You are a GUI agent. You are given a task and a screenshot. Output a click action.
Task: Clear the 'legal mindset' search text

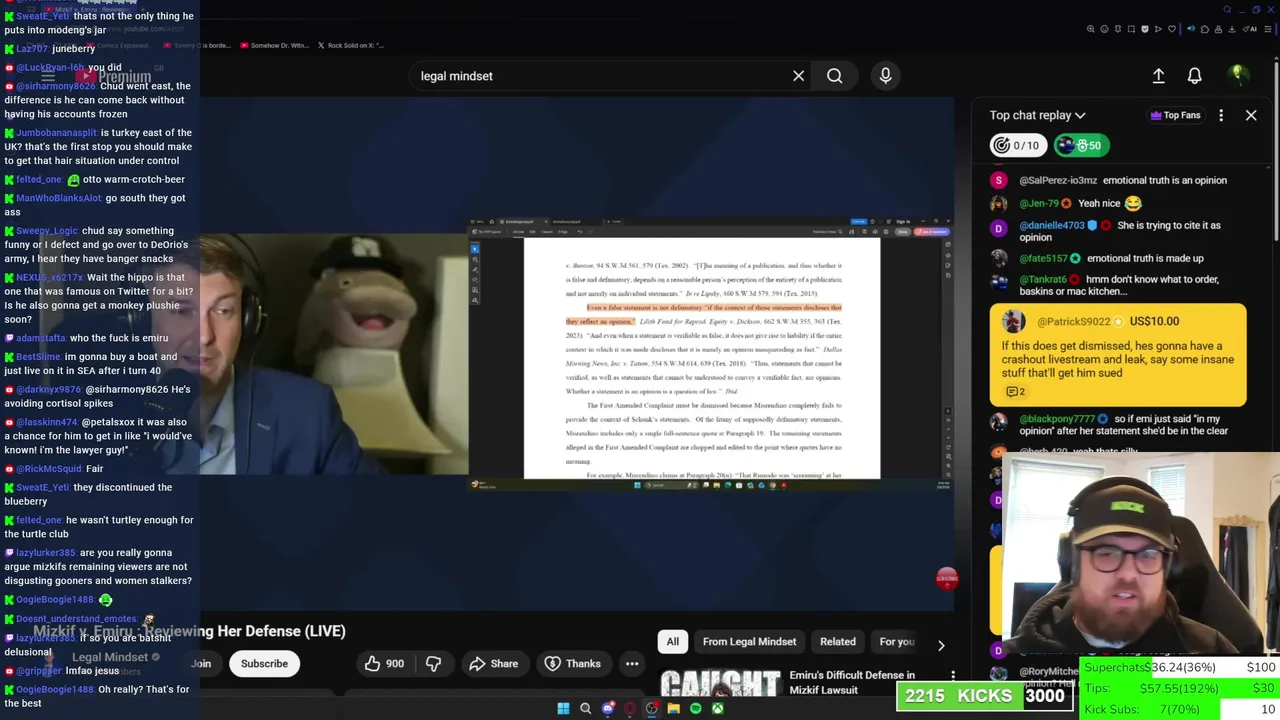click(798, 75)
